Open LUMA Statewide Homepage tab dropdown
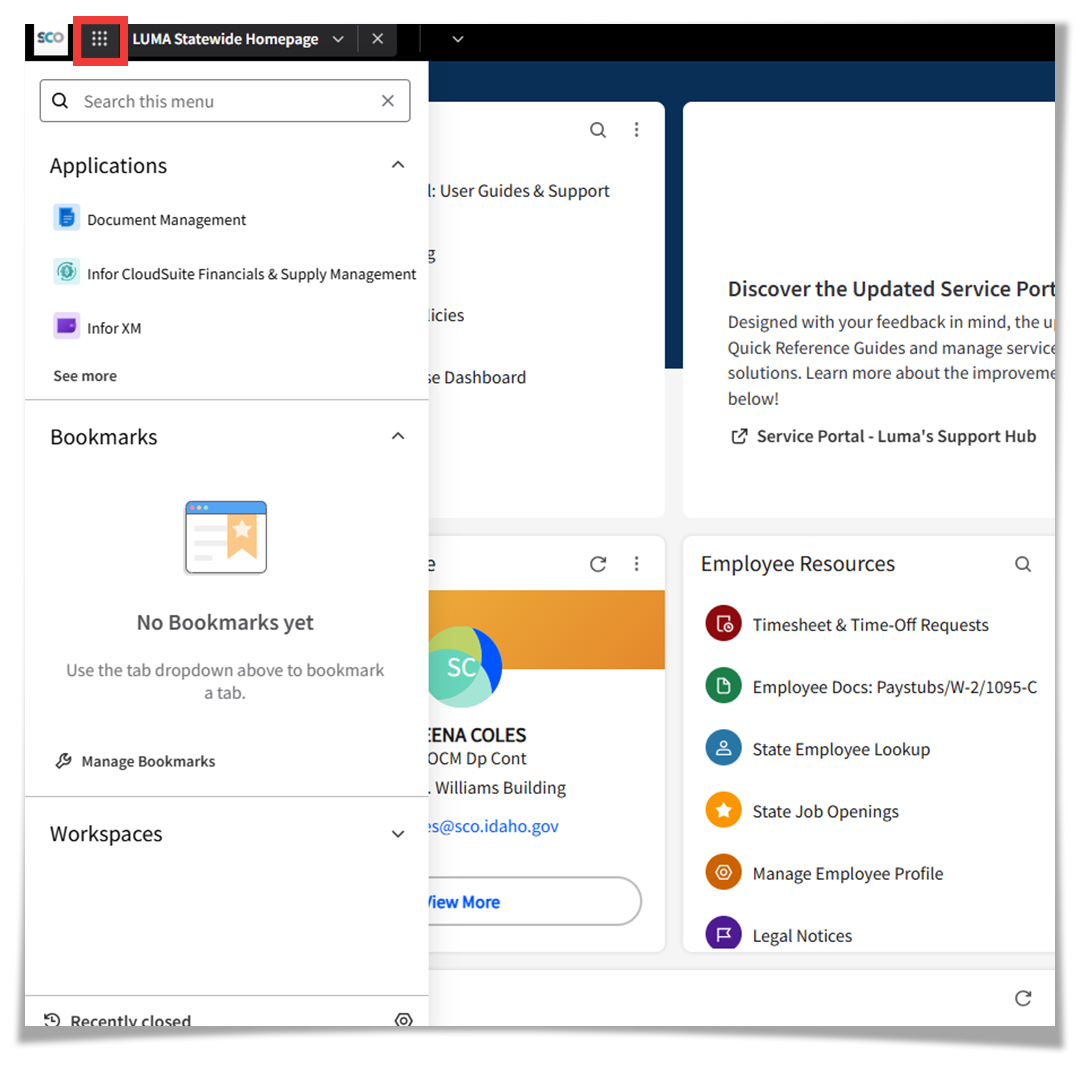 (x=338, y=39)
